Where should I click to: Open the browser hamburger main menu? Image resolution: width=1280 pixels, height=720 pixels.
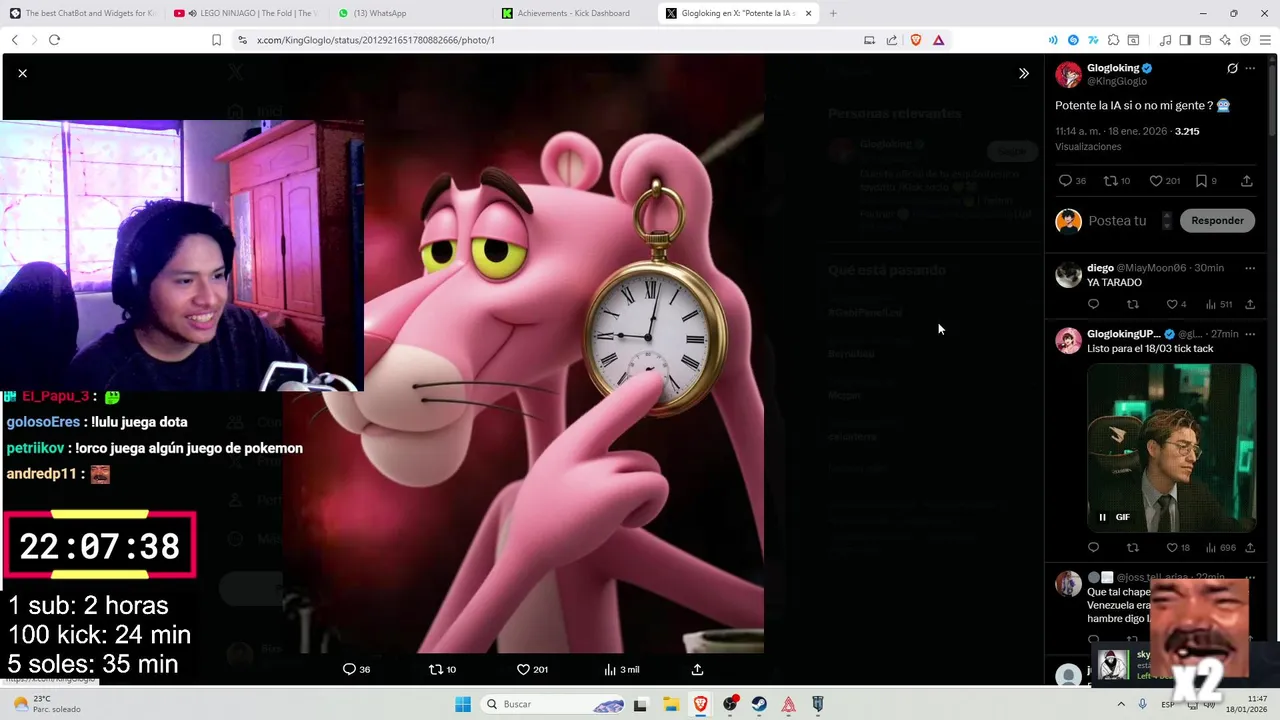[1265, 40]
